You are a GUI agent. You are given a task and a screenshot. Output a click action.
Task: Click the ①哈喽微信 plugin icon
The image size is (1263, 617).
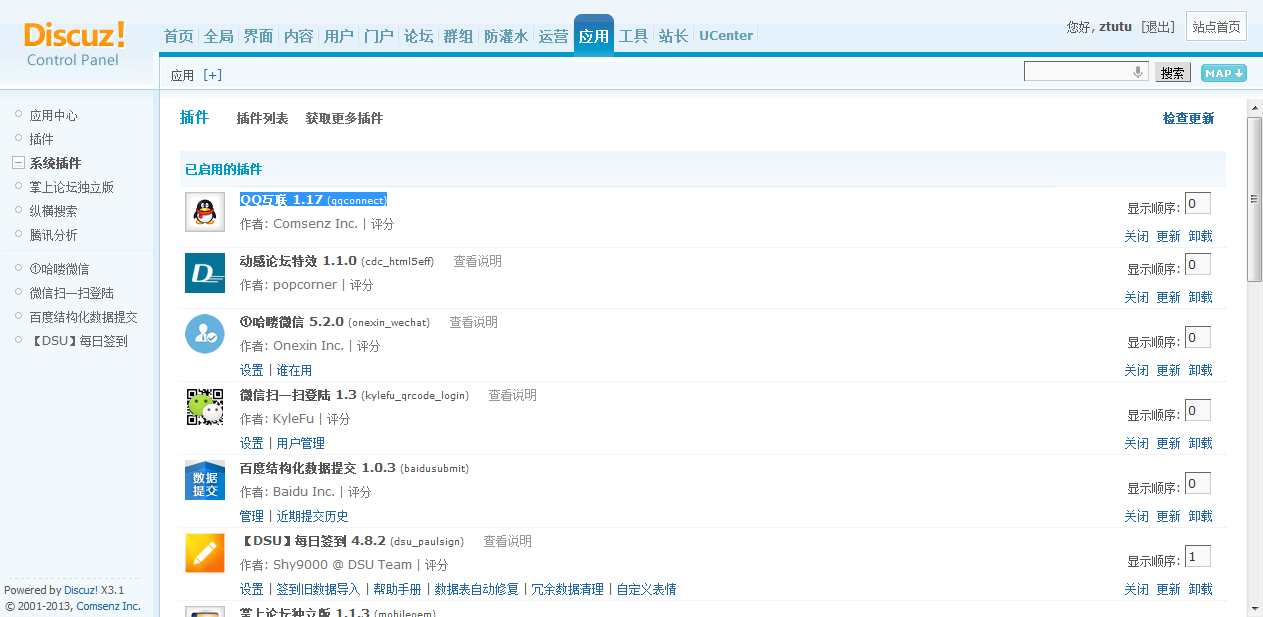pyautogui.click(x=205, y=334)
